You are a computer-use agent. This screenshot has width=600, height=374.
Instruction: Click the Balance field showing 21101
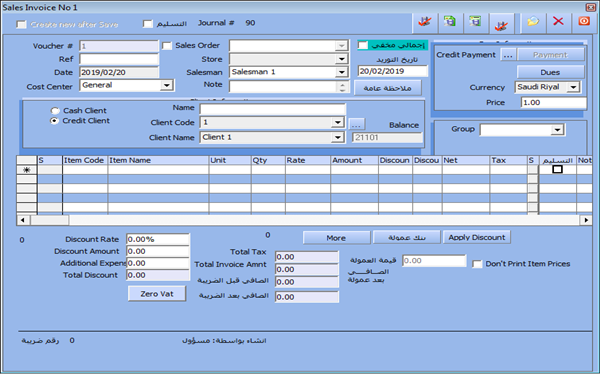(387, 137)
